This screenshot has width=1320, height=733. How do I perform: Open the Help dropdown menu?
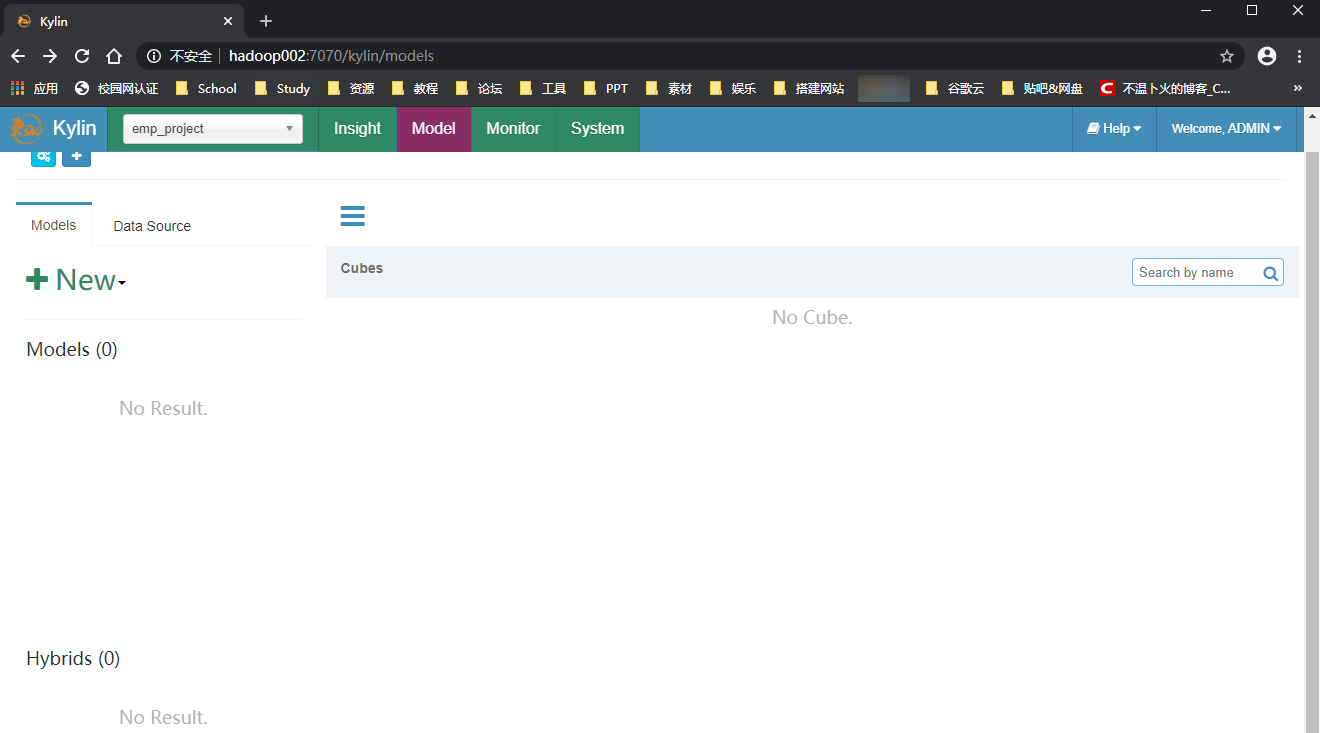click(x=1114, y=128)
